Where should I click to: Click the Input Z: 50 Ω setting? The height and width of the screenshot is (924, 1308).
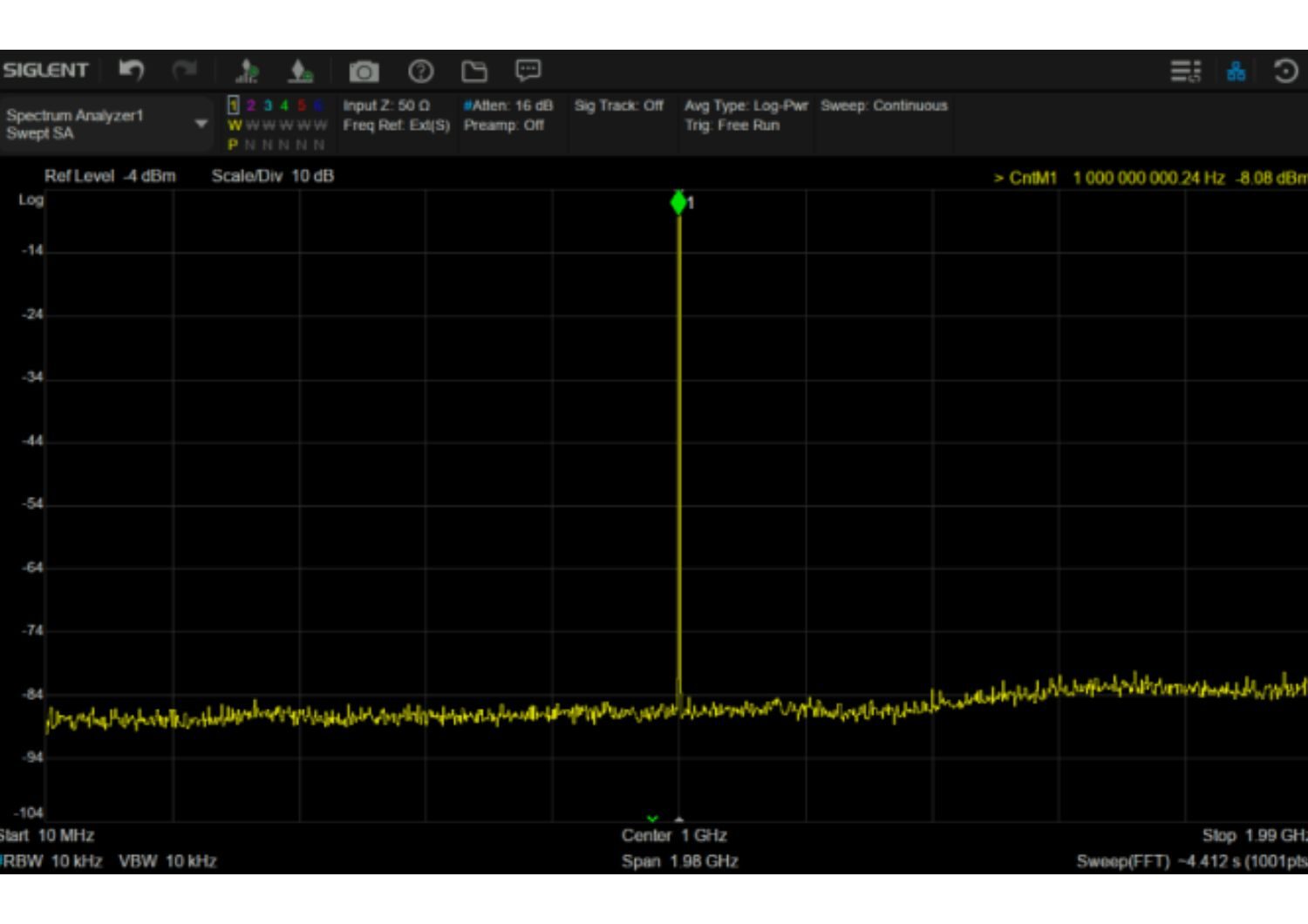[386, 105]
